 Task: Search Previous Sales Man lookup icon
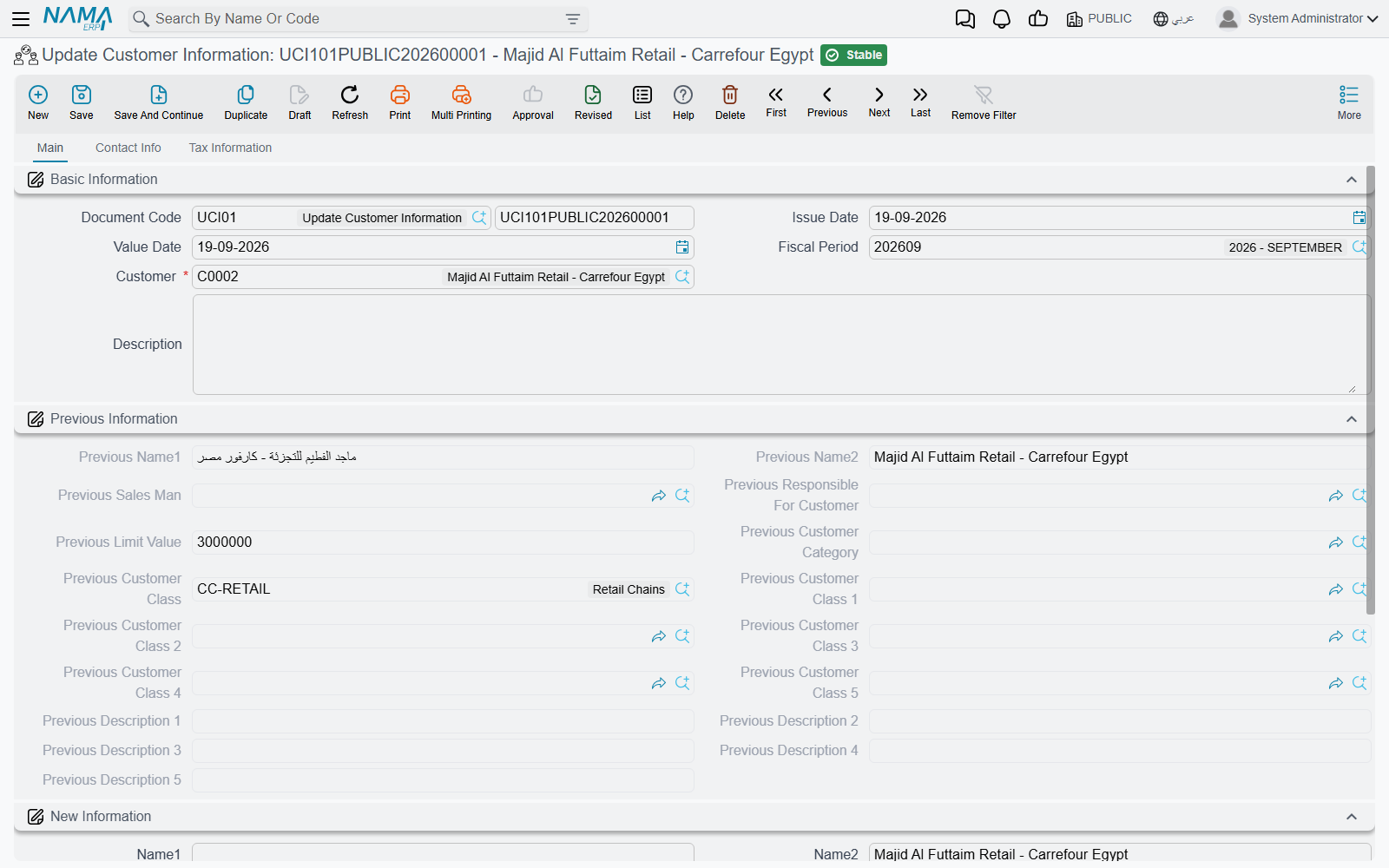pos(682,496)
